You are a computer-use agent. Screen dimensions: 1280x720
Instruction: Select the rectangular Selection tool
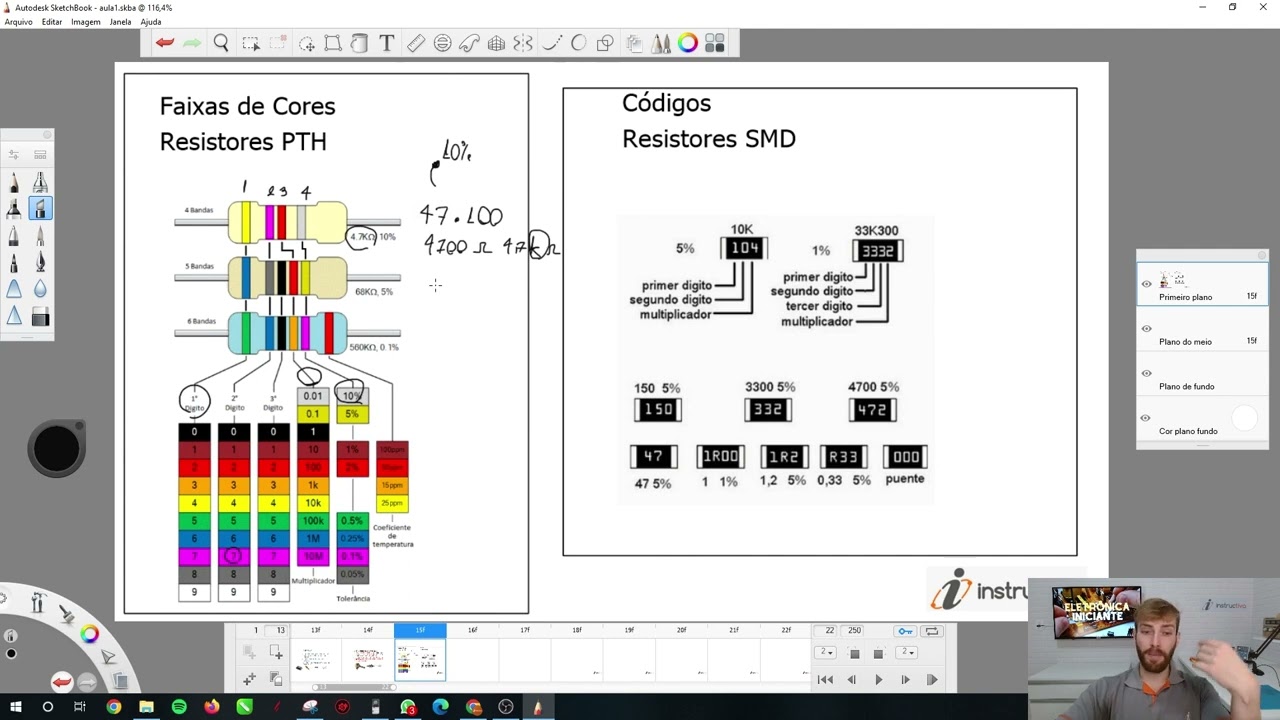250,43
